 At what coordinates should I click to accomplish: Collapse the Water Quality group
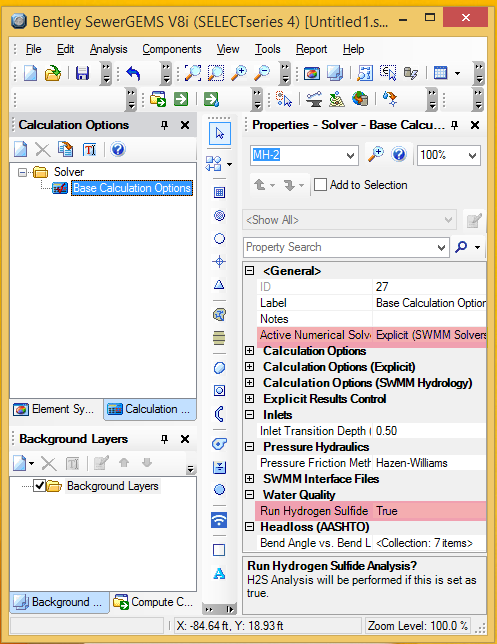point(249,495)
